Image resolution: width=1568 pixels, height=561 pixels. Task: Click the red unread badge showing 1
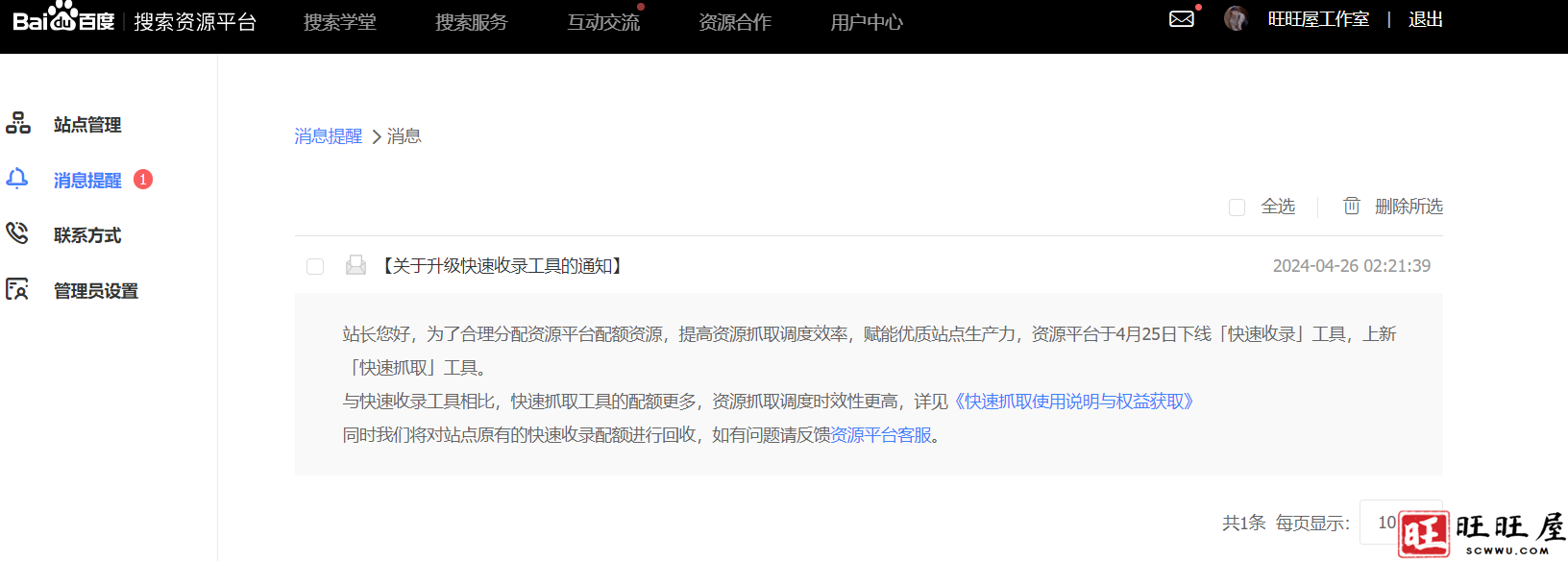pyautogui.click(x=143, y=180)
